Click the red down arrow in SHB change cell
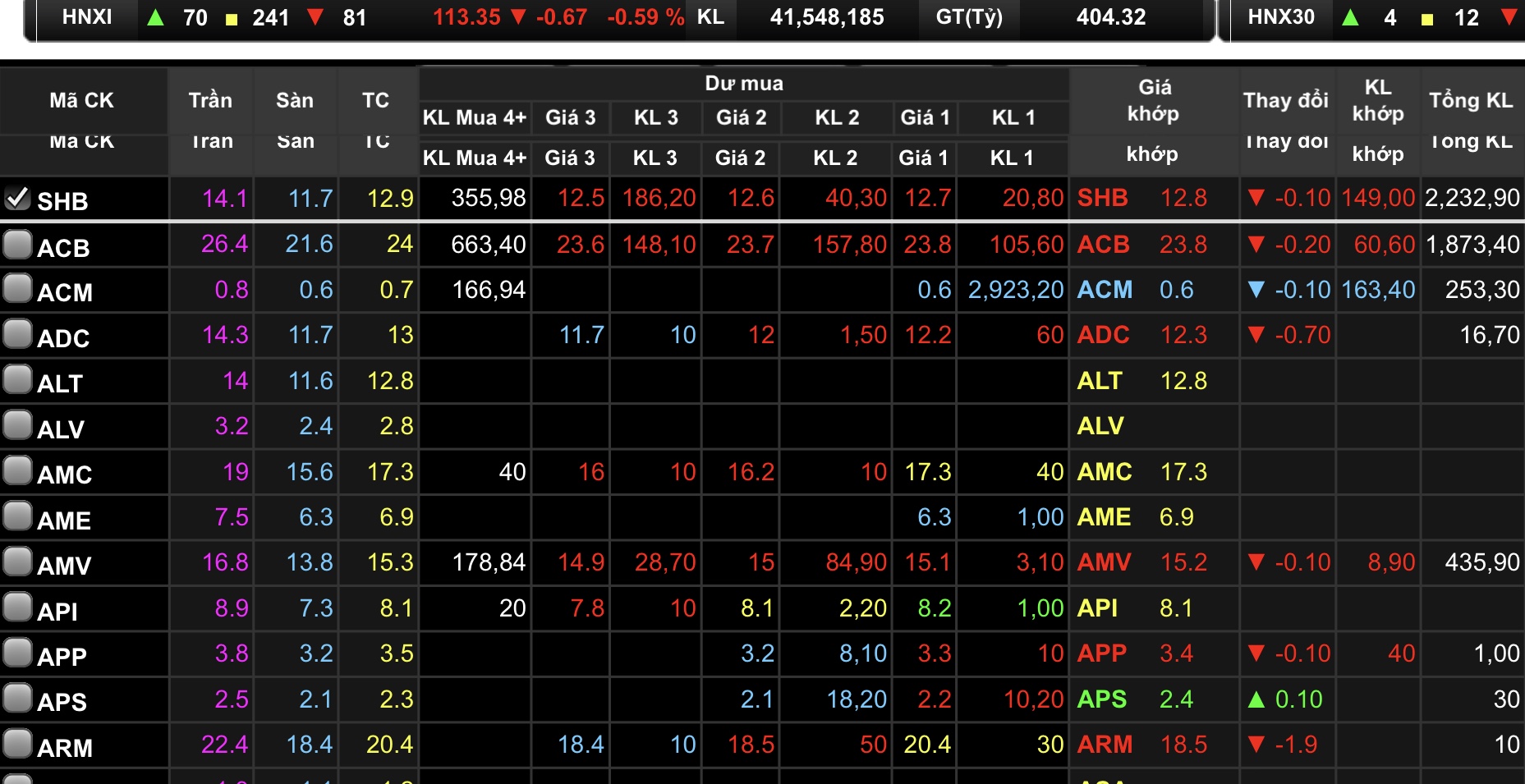This screenshot has height=784, width=1525. point(1256,198)
